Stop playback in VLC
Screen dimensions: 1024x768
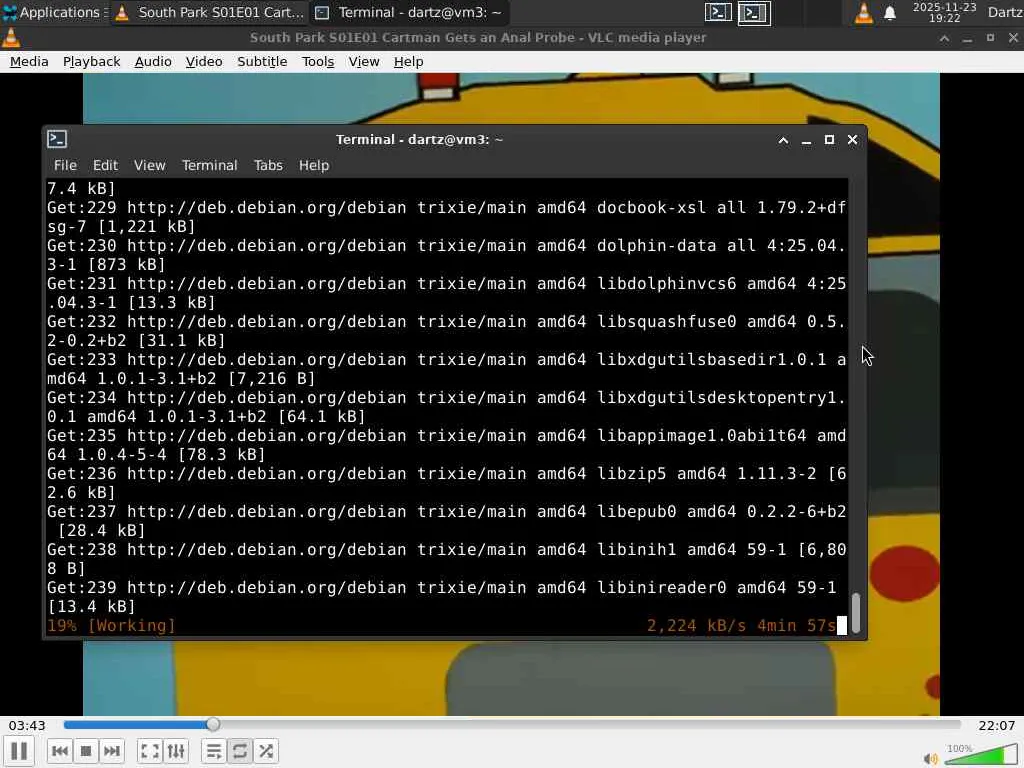(86, 751)
